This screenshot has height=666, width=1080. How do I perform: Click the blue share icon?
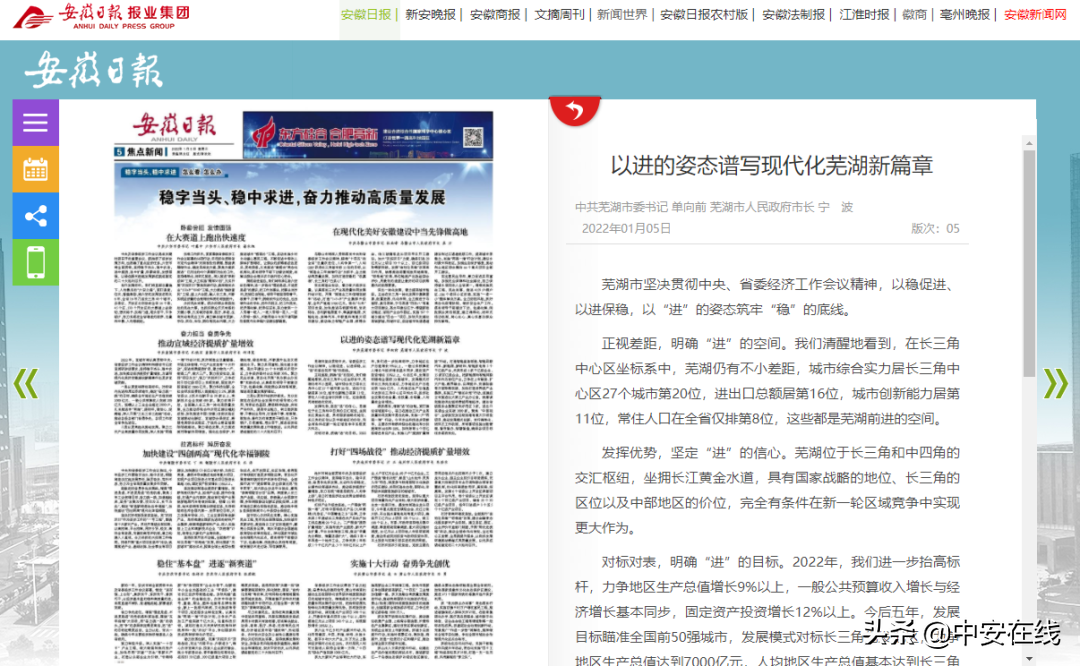tap(35, 216)
